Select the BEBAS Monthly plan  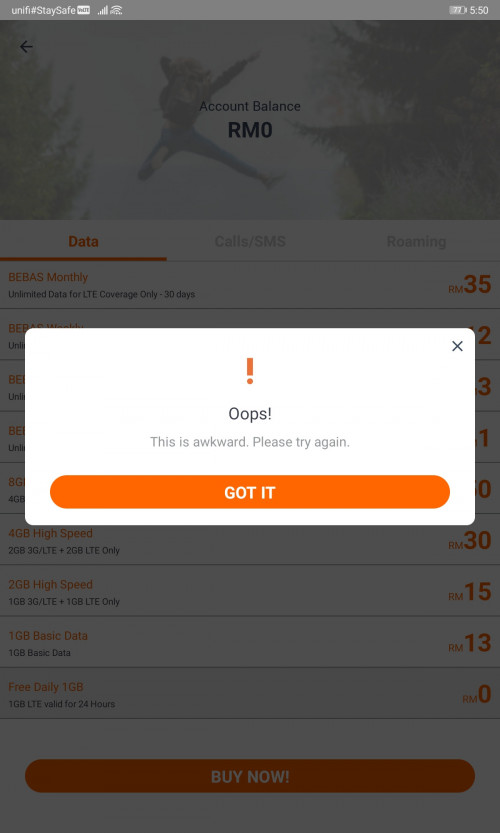pos(250,285)
